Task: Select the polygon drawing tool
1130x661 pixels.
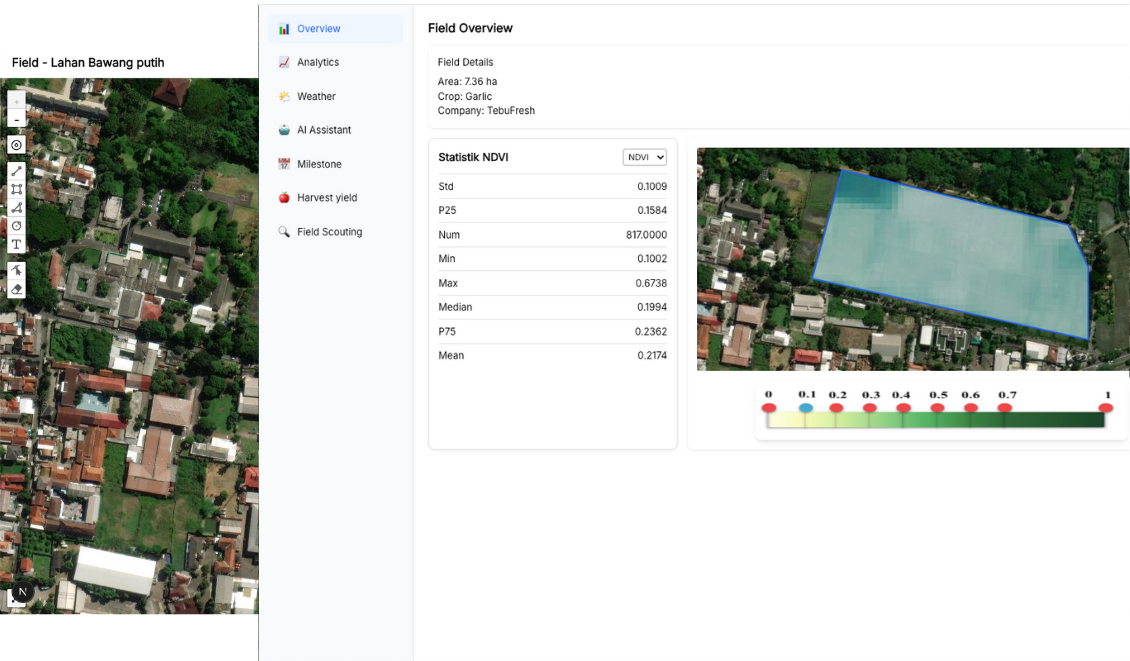Action: [16, 208]
